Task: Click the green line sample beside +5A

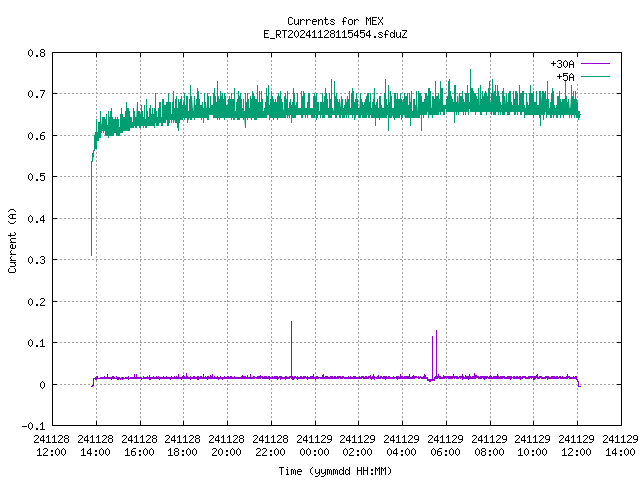Action: pyautogui.click(x=595, y=76)
